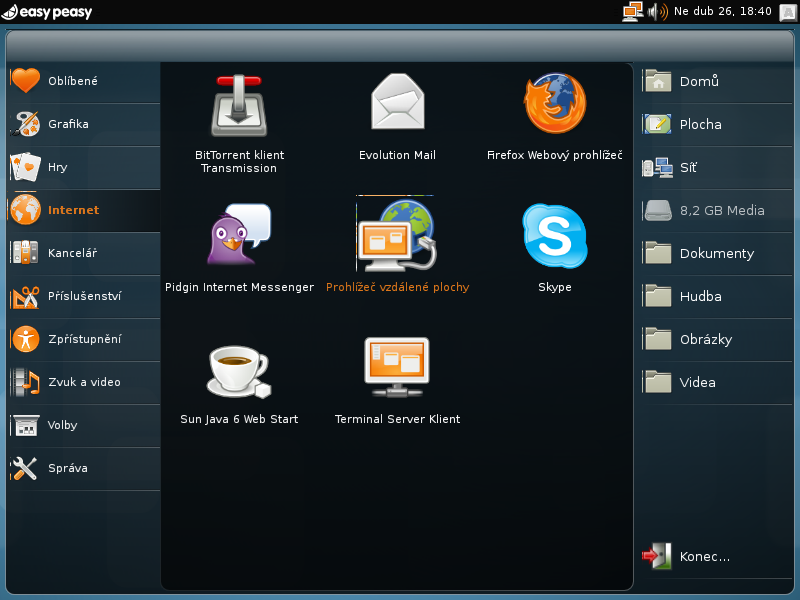Click the Dokumenty place label
Image resolution: width=800 pixels, height=600 pixels.
(717, 254)
